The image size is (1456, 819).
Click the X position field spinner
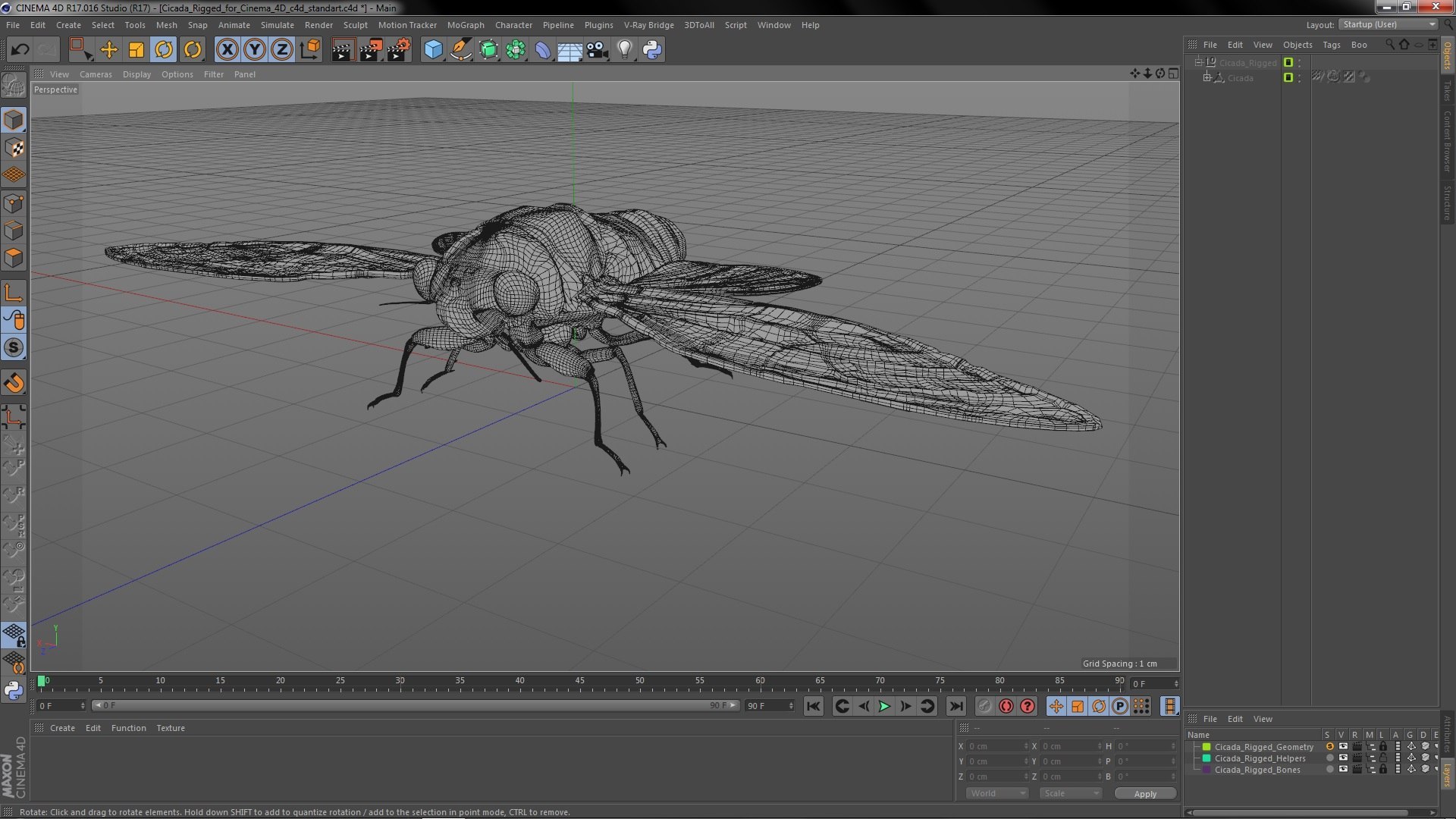tap(1025, 746)
